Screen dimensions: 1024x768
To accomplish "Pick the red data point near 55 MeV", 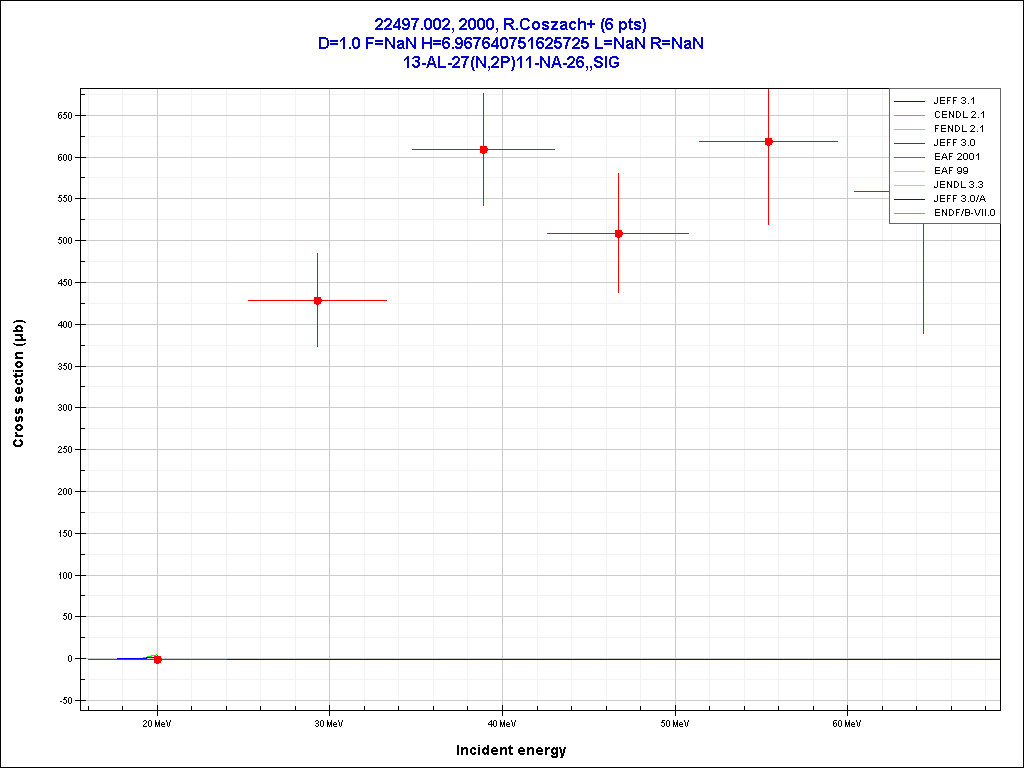I will click(x=768, y=141).
